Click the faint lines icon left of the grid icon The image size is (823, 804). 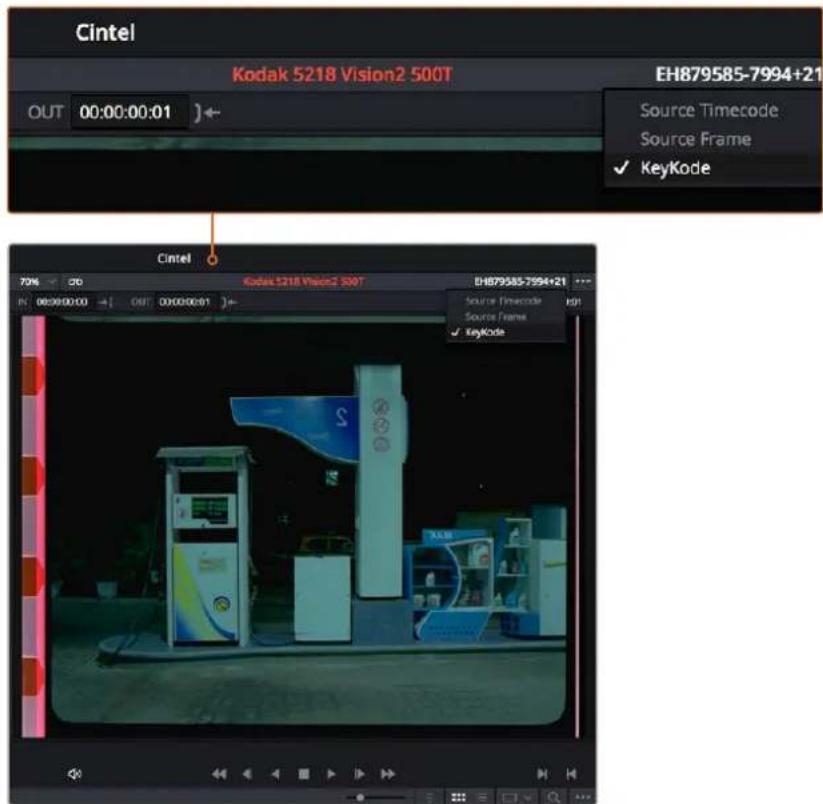pyautogui.click(x=429, y=798)
